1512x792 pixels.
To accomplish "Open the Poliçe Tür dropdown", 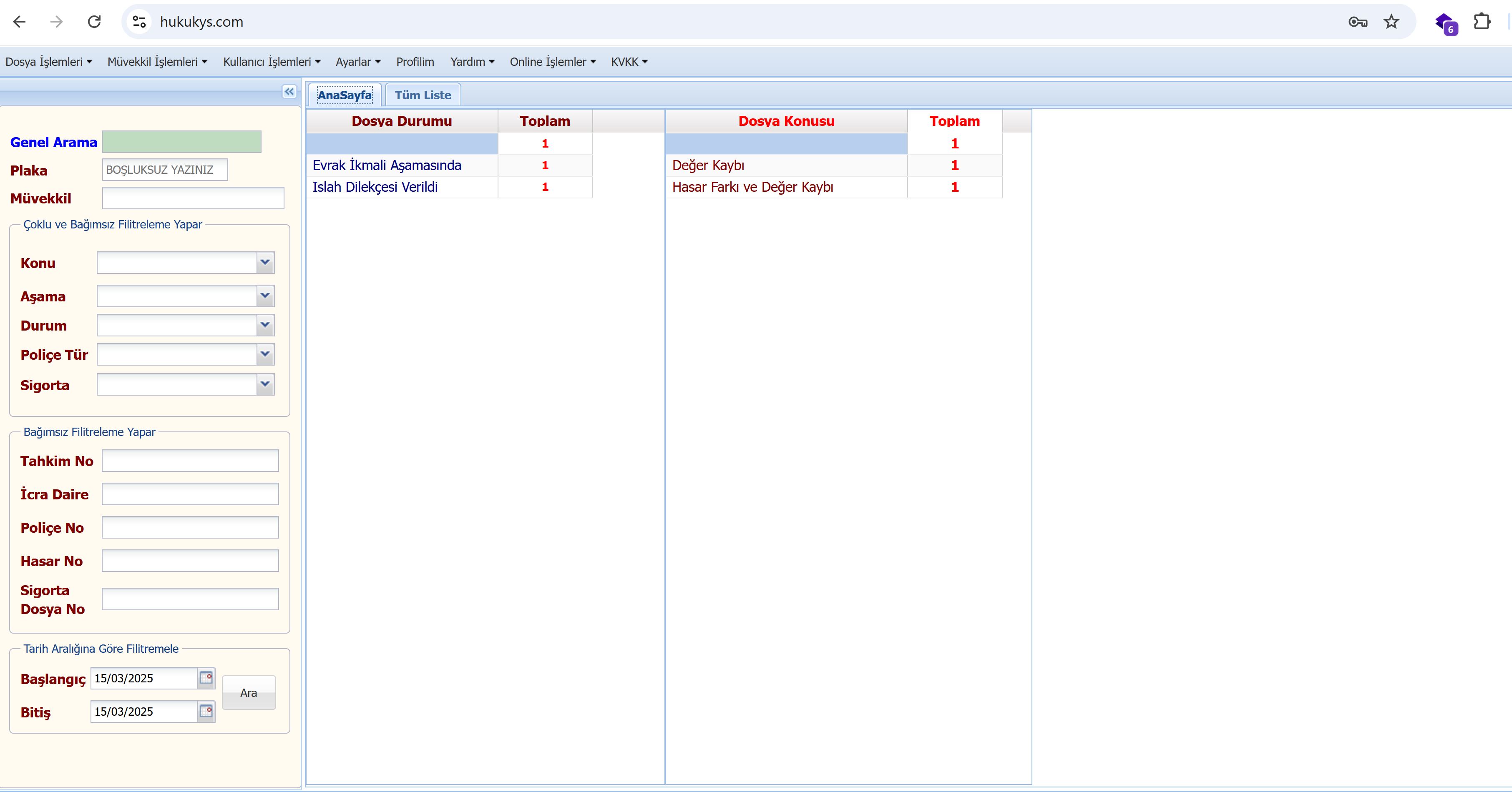I will (265, 354).
